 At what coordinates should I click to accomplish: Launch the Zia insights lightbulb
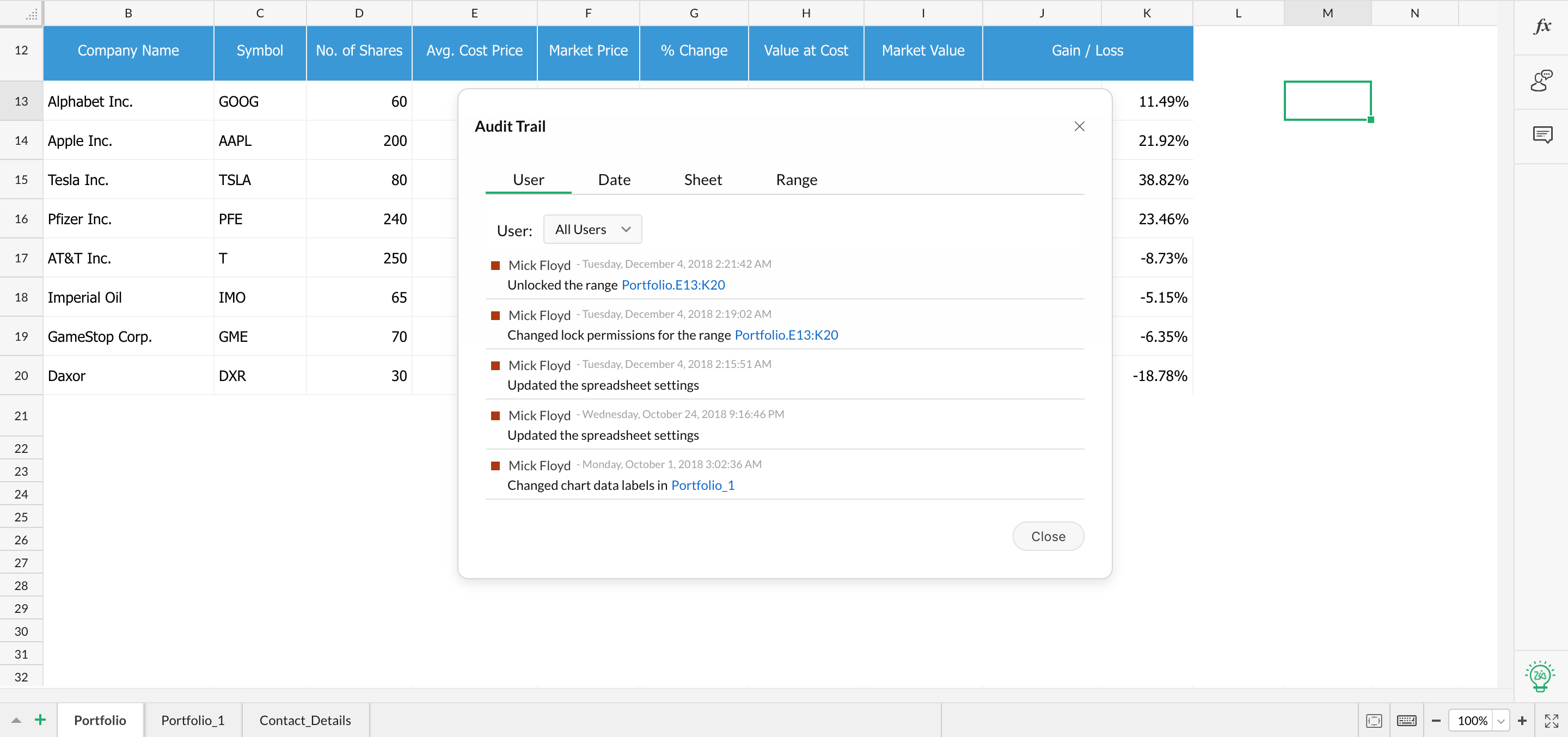coord(1540,676)
